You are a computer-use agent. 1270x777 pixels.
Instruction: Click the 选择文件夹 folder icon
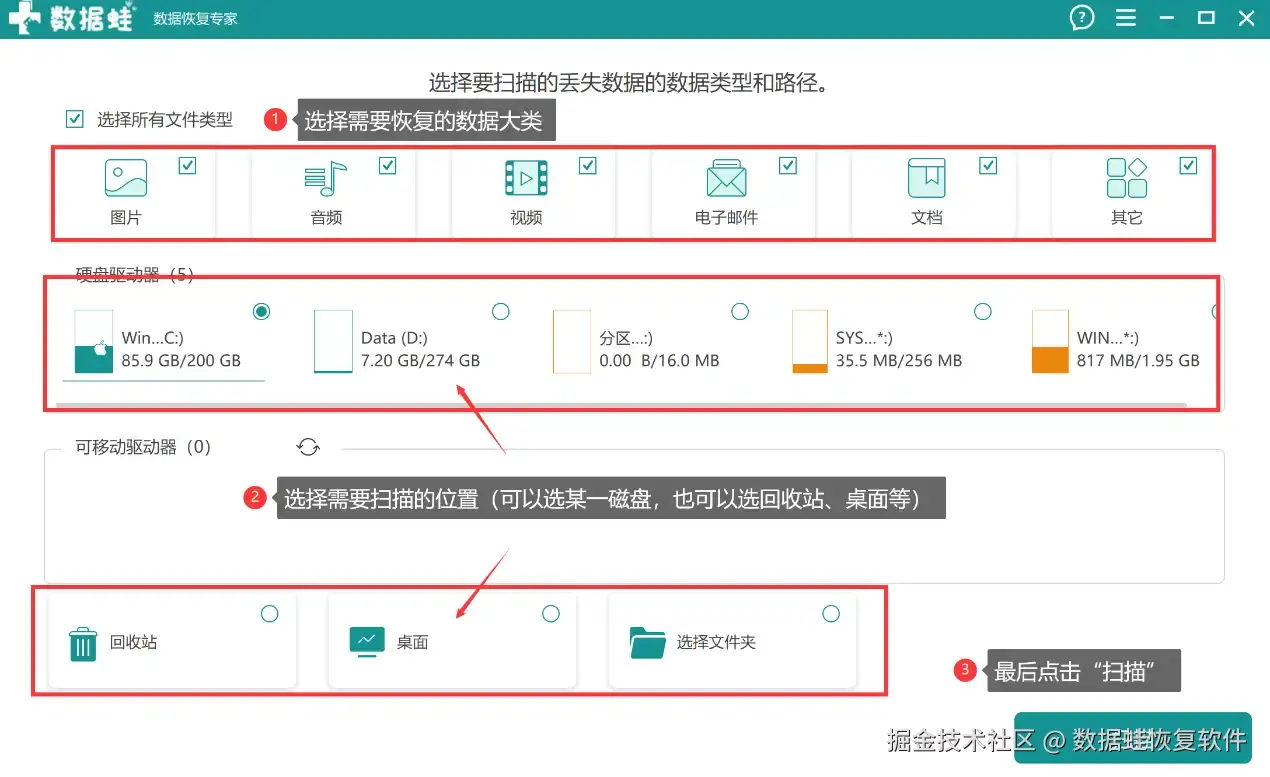coord(648,642)
